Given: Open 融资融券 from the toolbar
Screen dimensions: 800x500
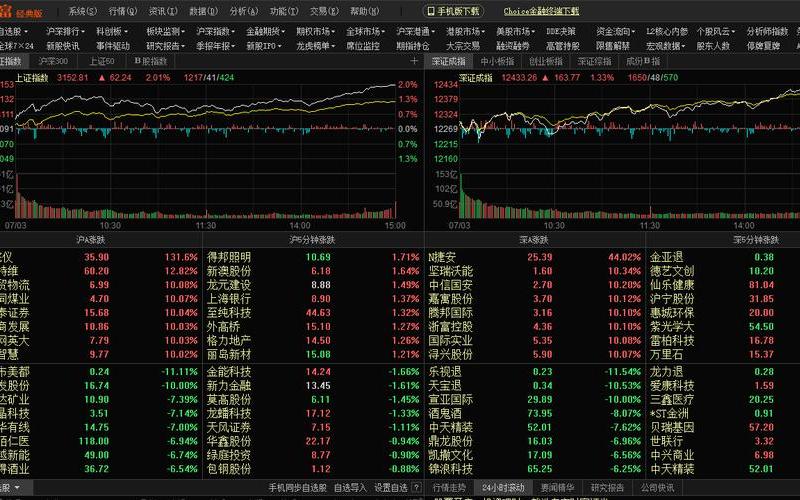Looking at the screenshot, I should click(x=513, y=46).
